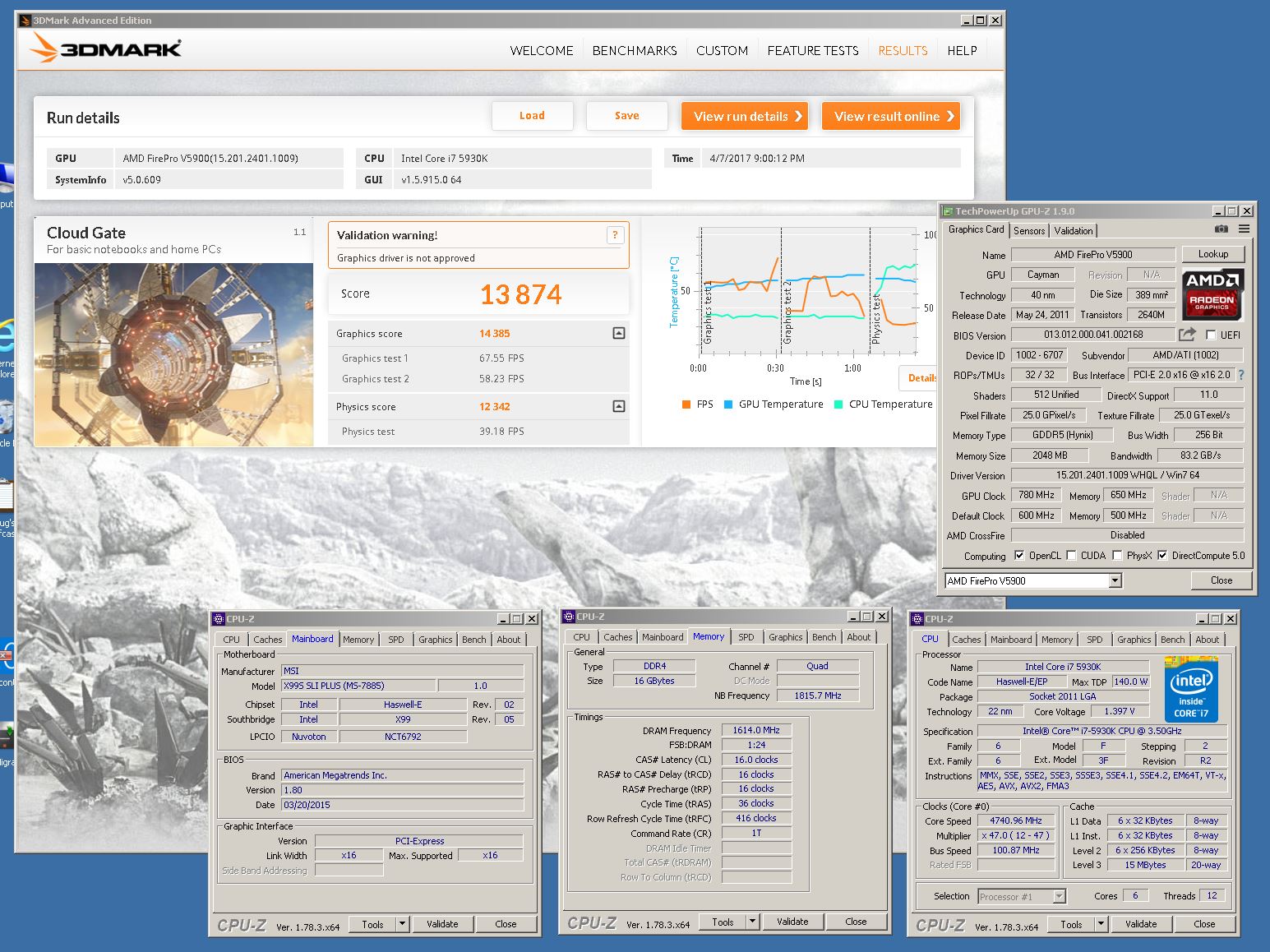The width and height of the screenshot is (1270, 952).
Task: Go to the WELCOME tab in 3DMark
Action: (542, 50)
